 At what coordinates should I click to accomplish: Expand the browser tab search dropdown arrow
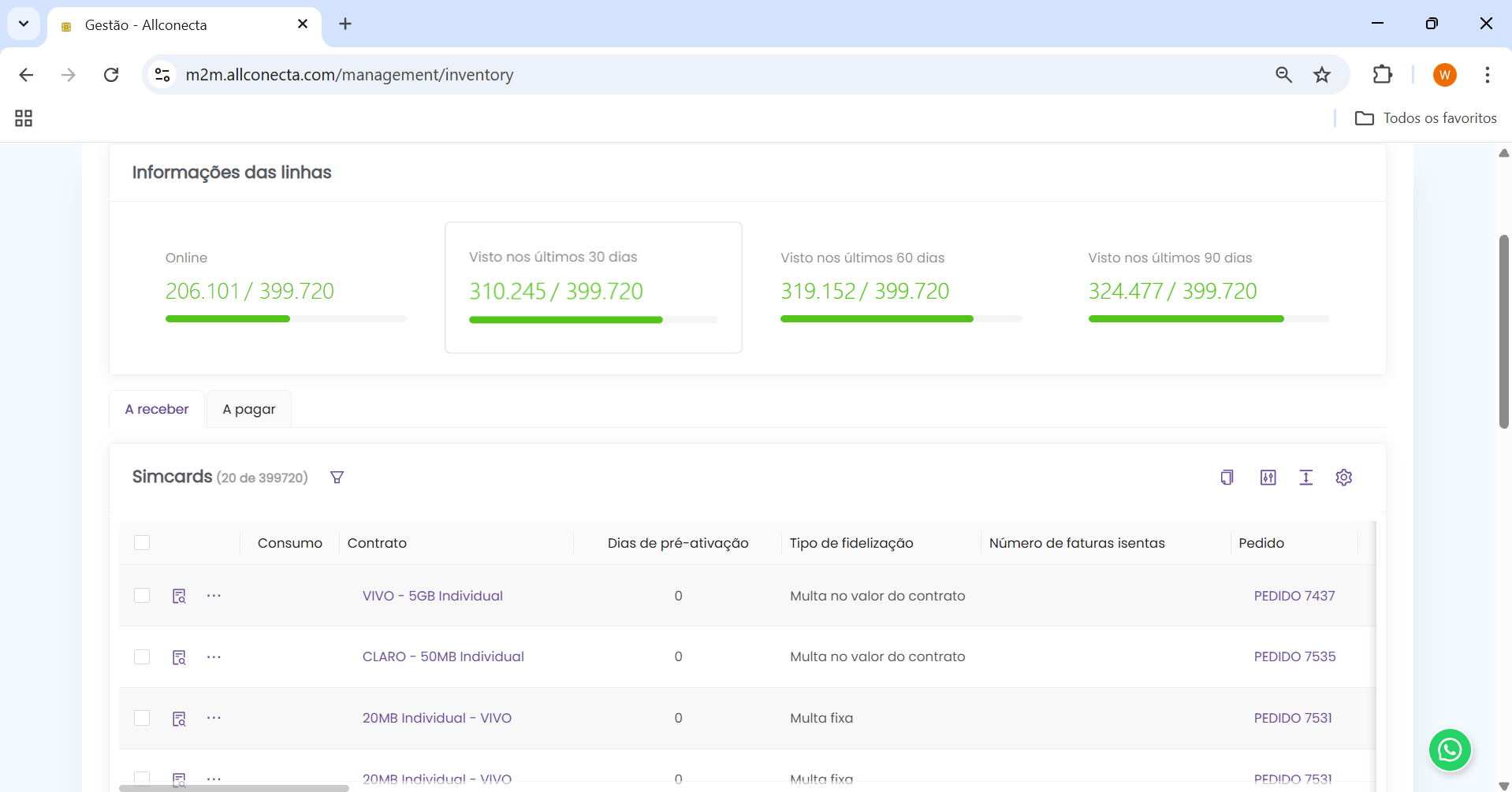24,24
